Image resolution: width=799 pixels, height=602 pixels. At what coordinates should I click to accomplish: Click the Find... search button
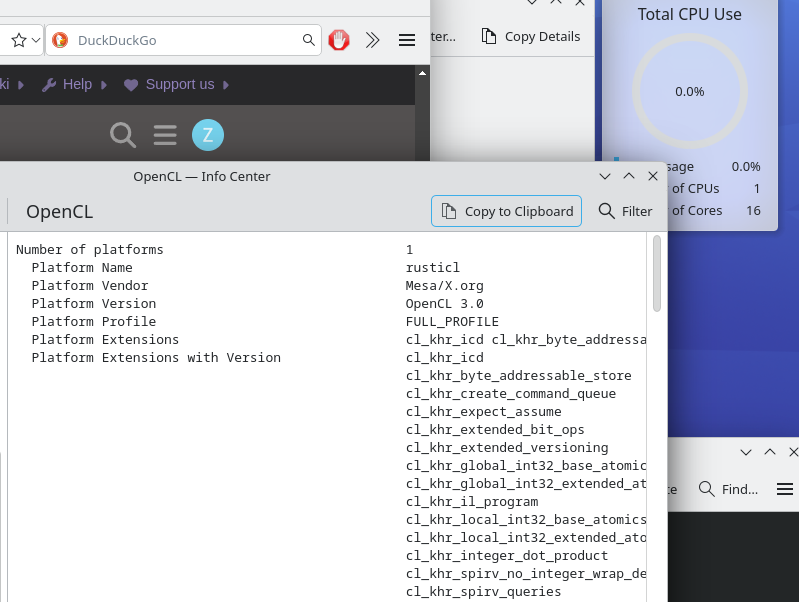[728, 489]
